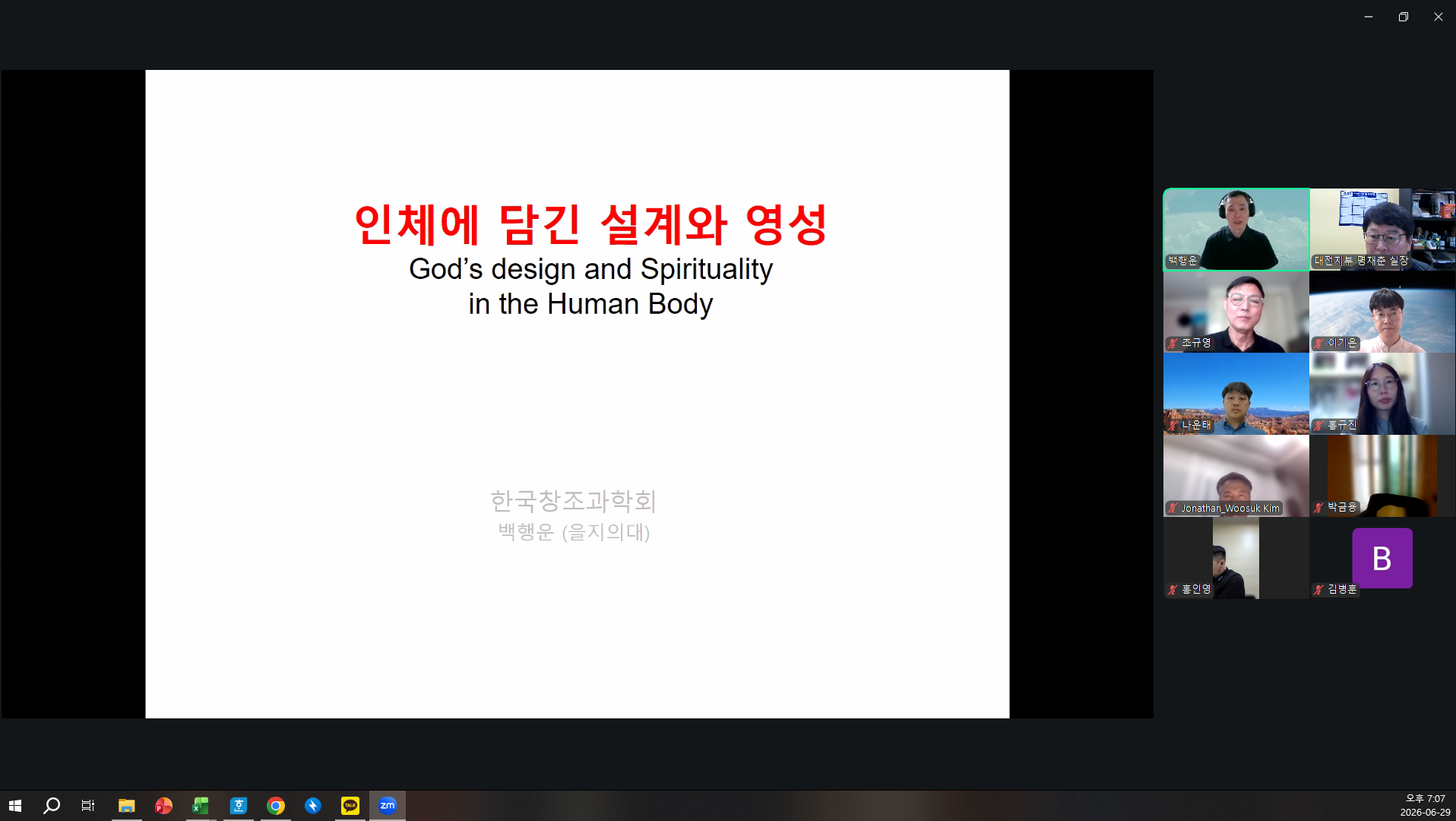Screen dimensions: 1456x821
Task: Select 대전지부 명재춘 실장 video tile
Action: point(1382,230)
